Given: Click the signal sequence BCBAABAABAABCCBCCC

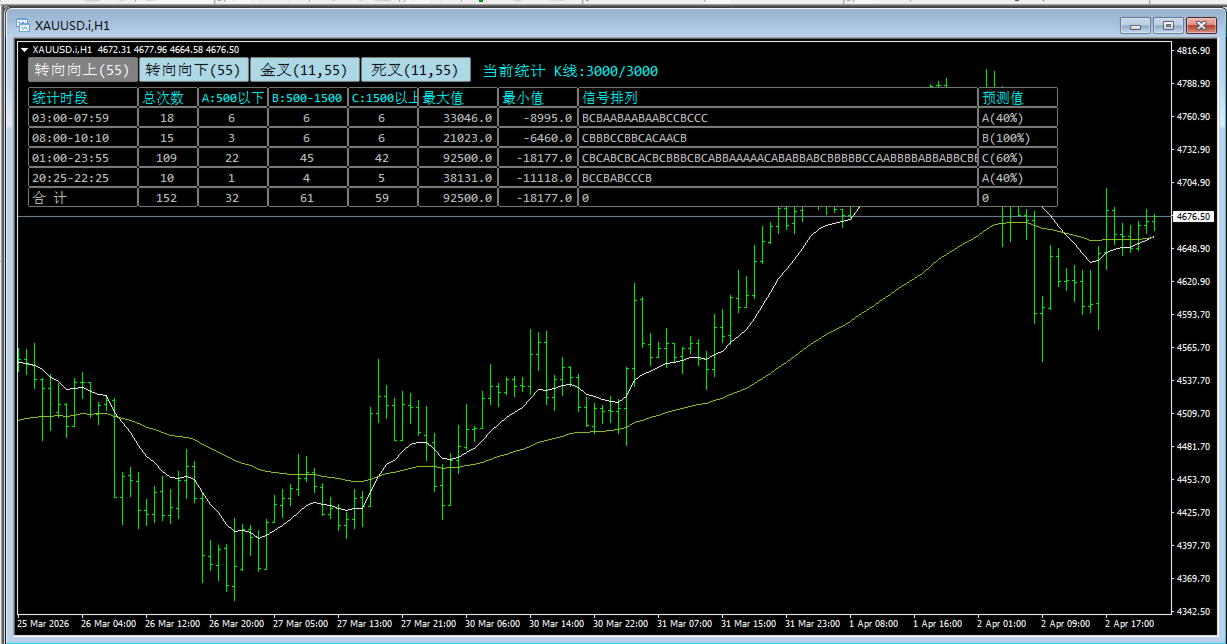Looking at the screenshot, I should tap(778, 118).
